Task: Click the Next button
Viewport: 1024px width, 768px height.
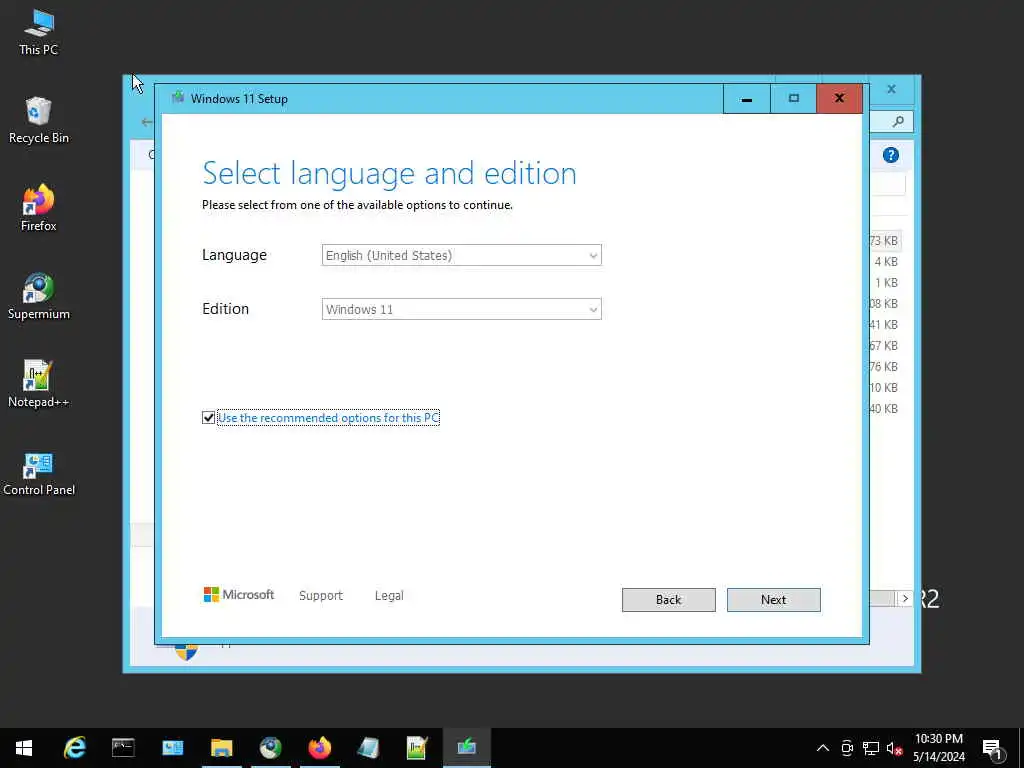Action: click(773, 600)
